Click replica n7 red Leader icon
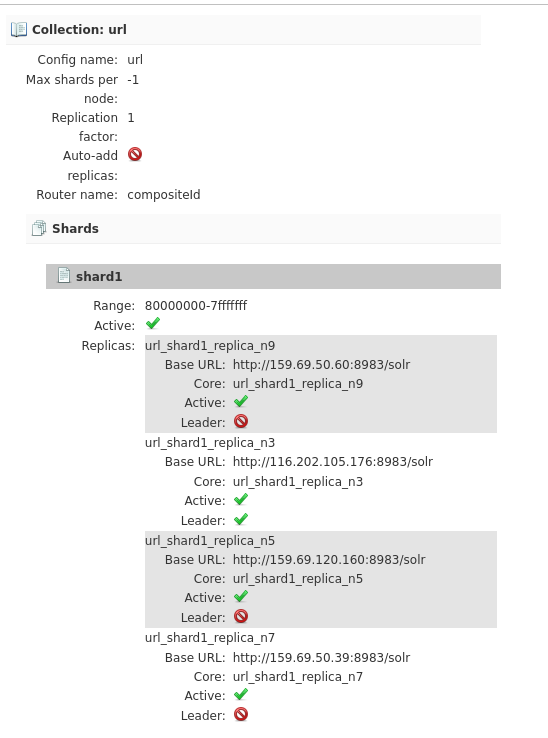The width and height of the screenshot is (548, 738). [241, 714]
